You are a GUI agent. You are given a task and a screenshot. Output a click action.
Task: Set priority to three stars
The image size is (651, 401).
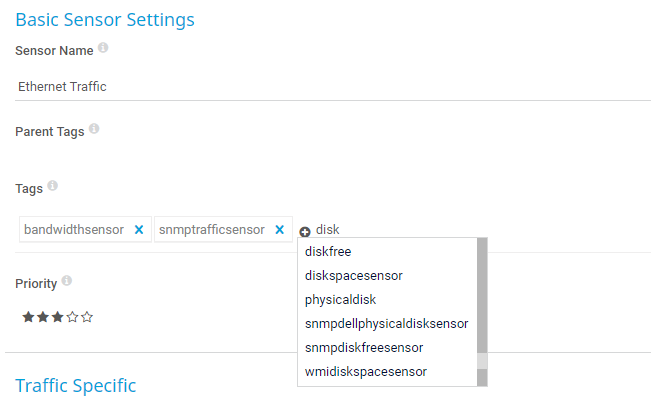57,317
